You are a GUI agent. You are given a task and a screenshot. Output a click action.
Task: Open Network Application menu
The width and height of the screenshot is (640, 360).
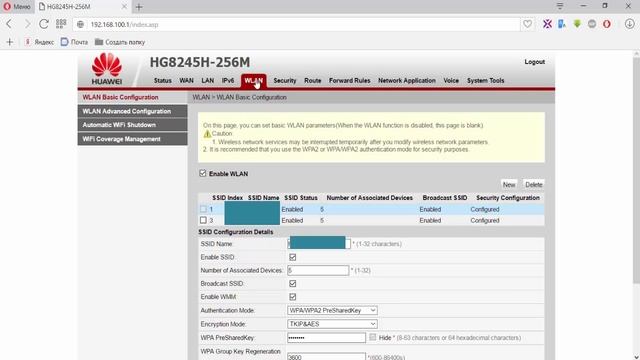tap(407, 81)
